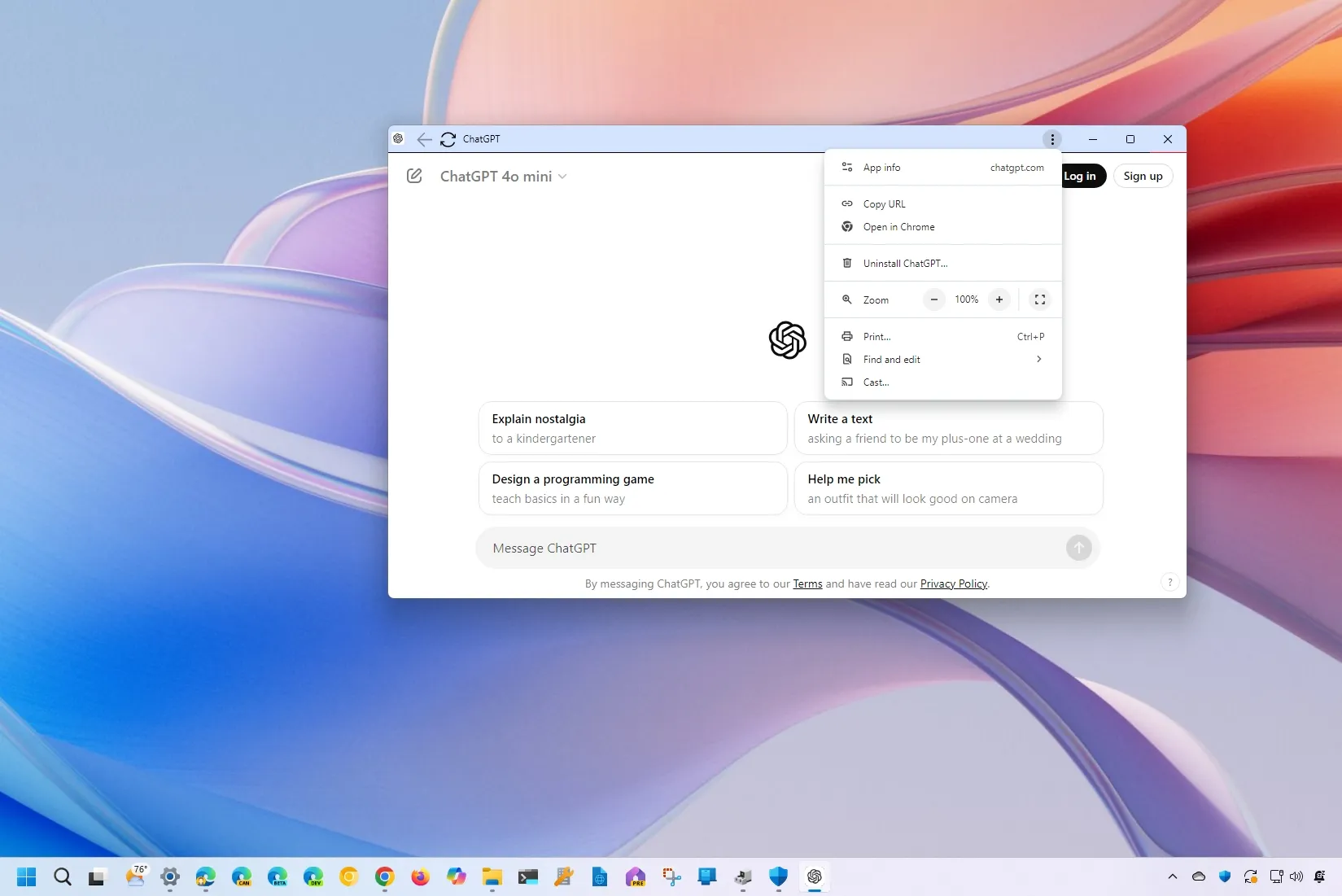The height and width of the screenshot is (896, 1342).
Task: Enter full screen from the Zoom row
Action: 1040,299
